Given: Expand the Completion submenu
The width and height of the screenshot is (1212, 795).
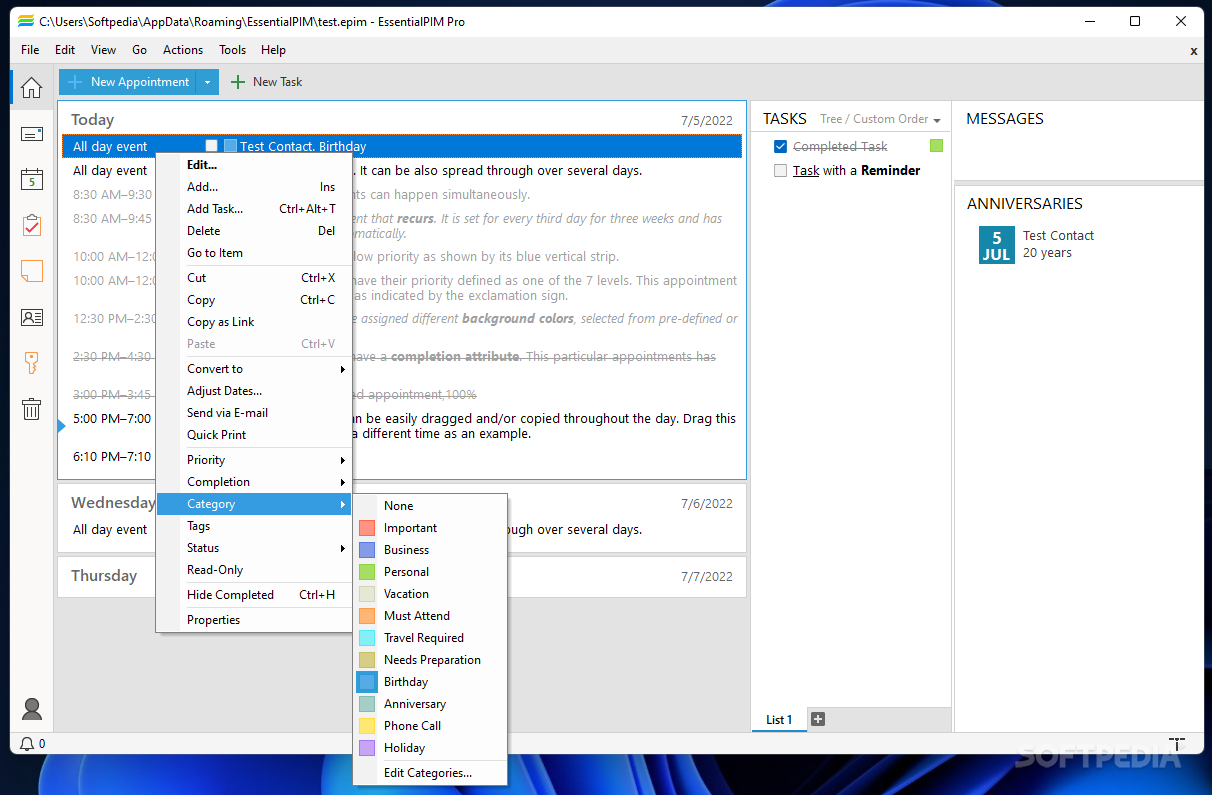Looking at the screenshot, I should [x=254, y=482].
